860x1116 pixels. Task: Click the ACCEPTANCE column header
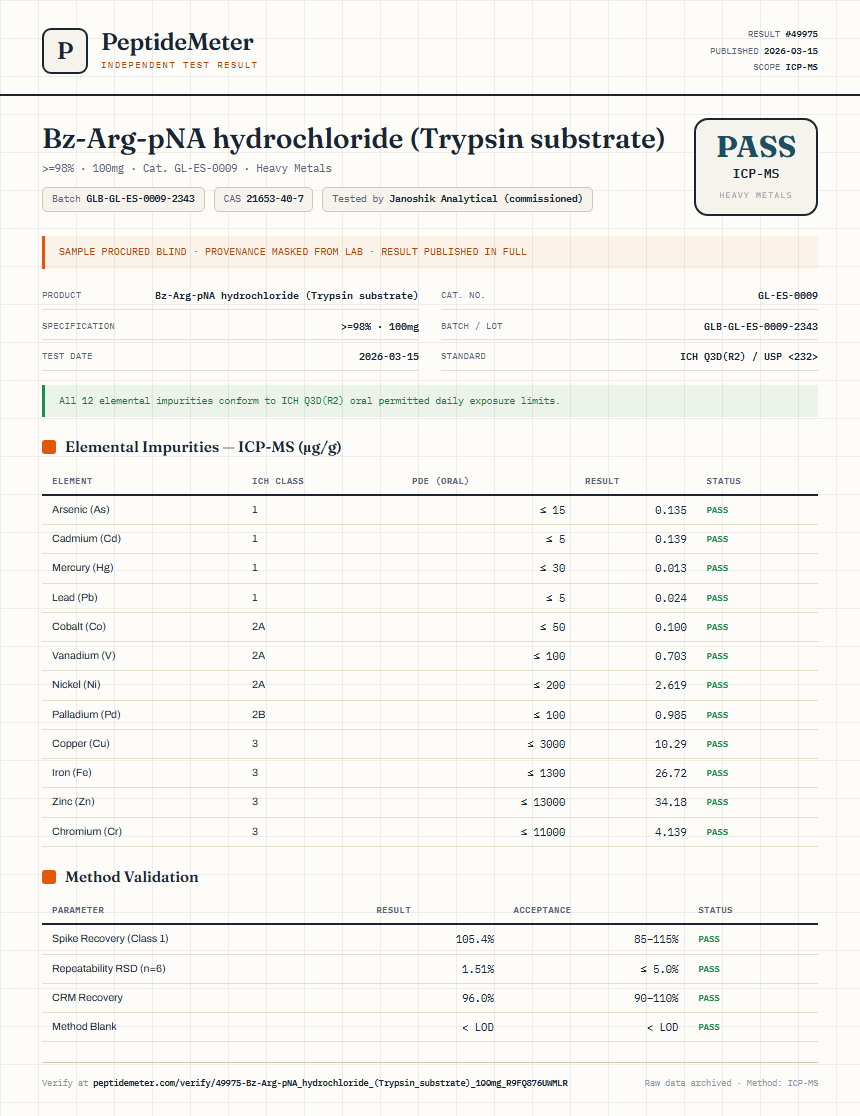click(x=542, y=910)
